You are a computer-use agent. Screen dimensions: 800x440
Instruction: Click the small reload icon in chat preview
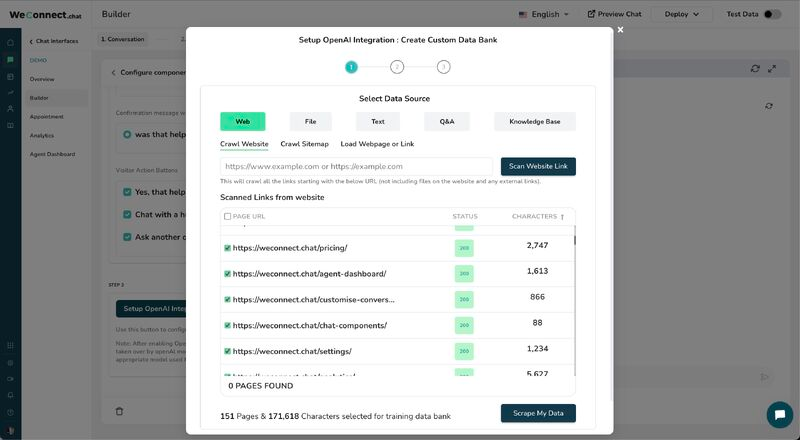(769, 106)
